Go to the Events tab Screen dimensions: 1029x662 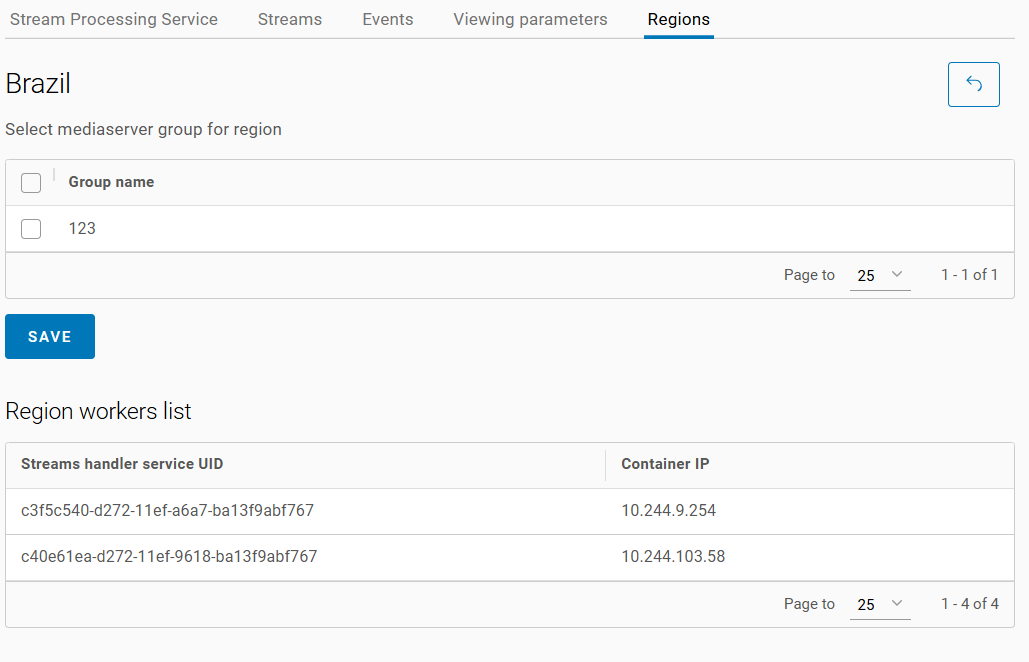(x=388, y=19)
